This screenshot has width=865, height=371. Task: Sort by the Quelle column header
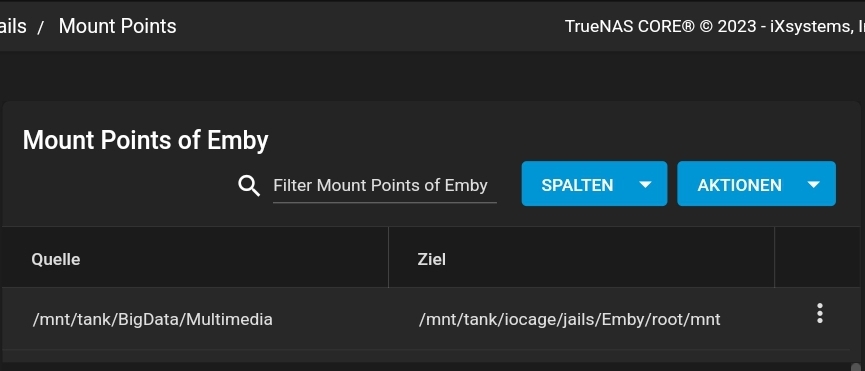[56, 259]
